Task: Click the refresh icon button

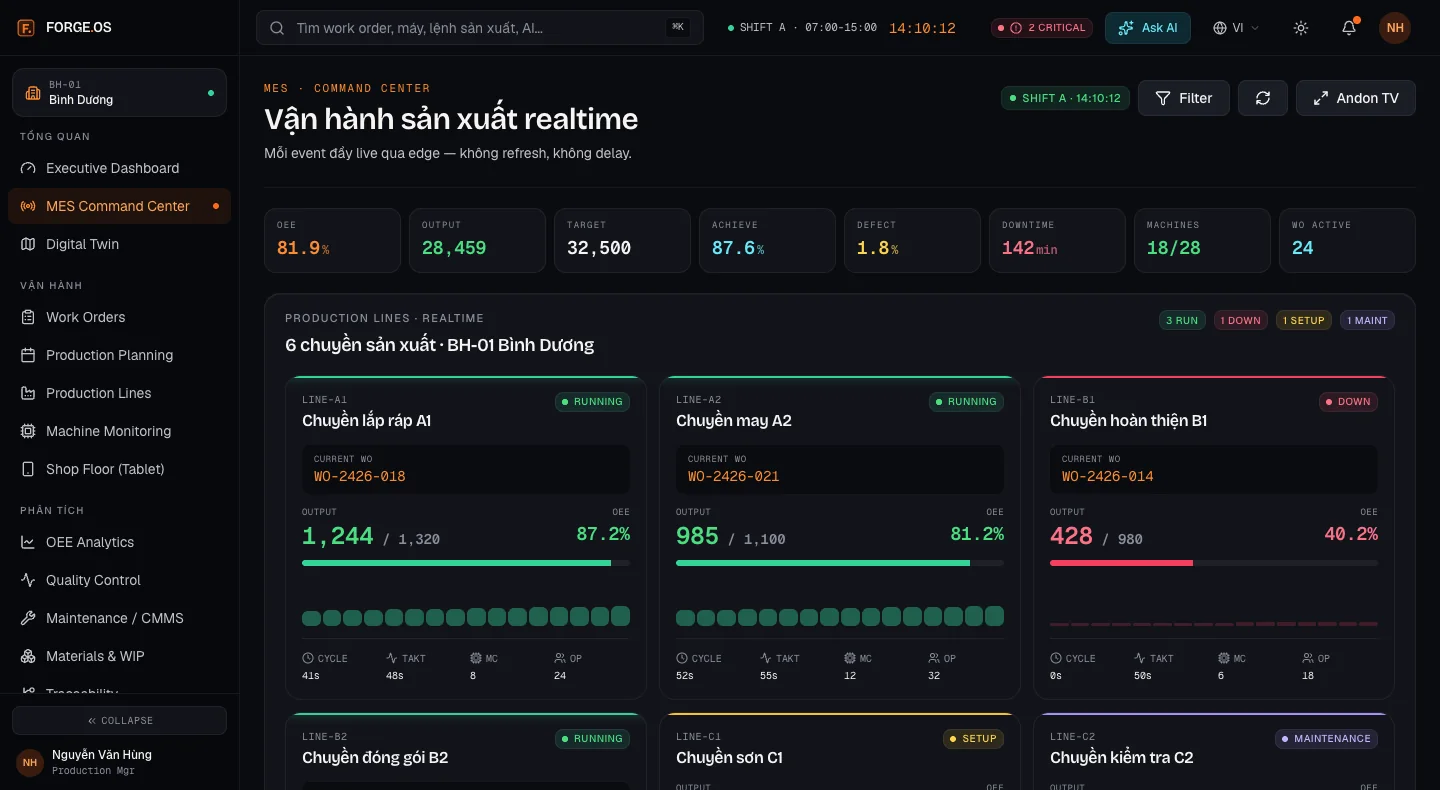Action: (1263, 98)
